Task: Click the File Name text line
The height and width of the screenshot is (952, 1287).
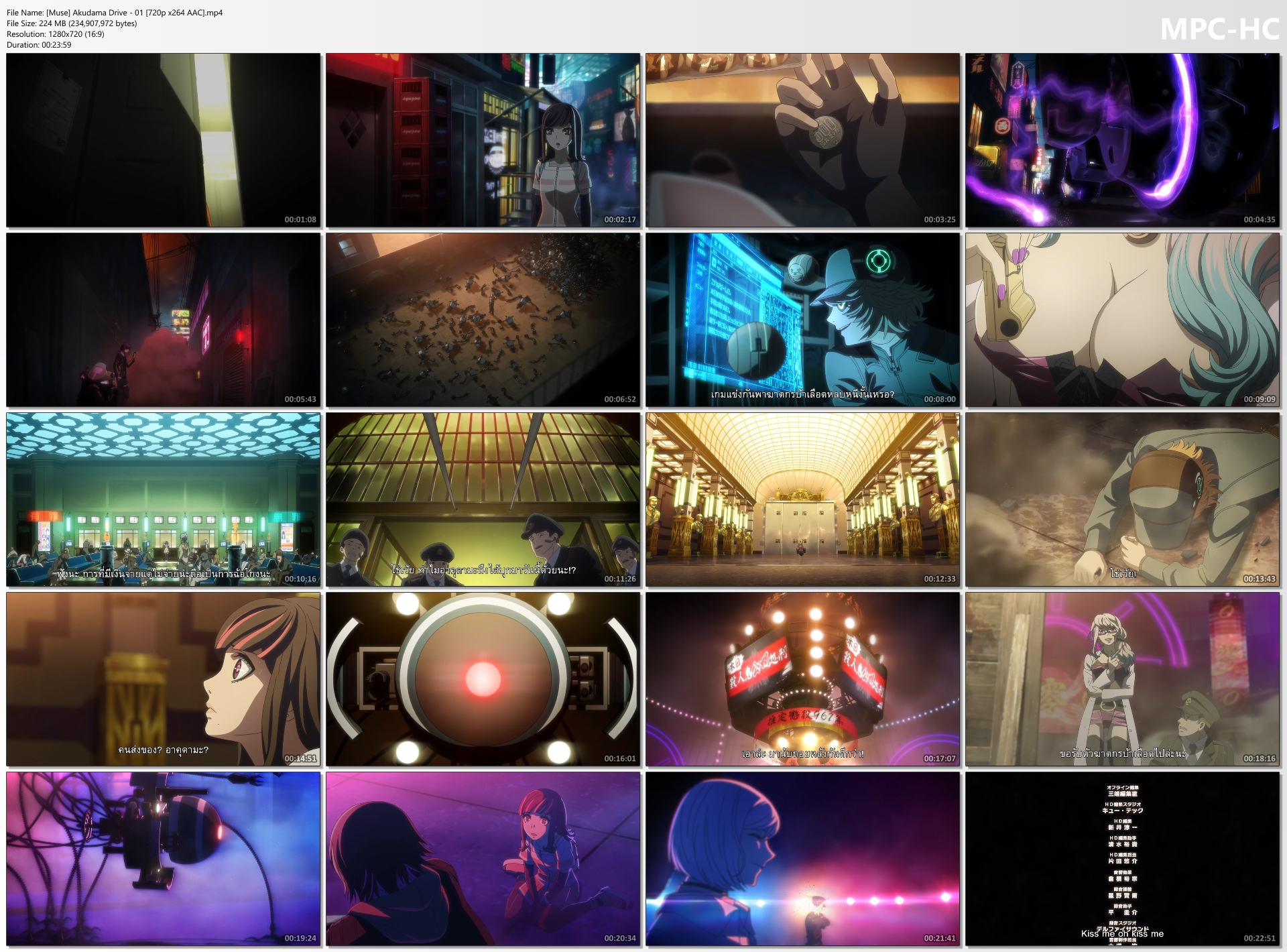Action: (115, 13)
